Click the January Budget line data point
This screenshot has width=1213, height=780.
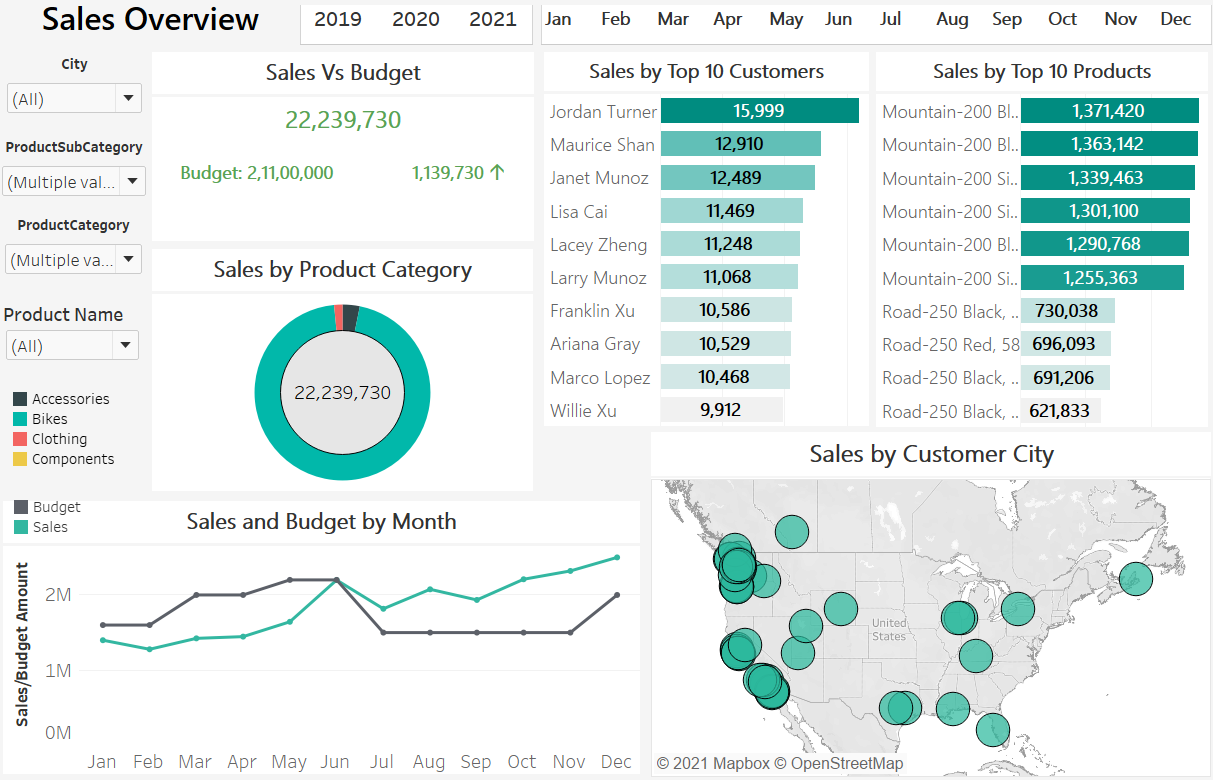click(x=103, y=625)
